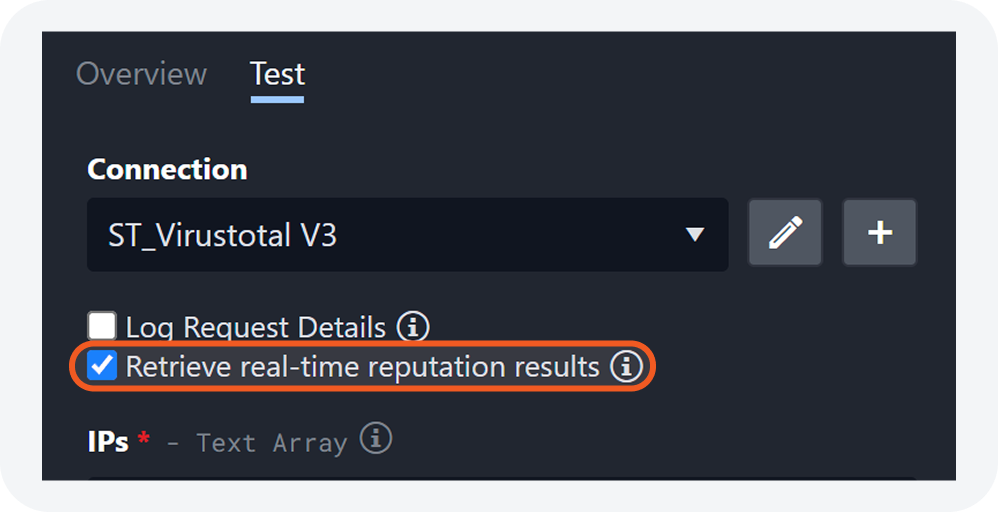Expand the Connection dropdown arrow
Viewport: 998px width, 512px height.
tap(694, 235)
